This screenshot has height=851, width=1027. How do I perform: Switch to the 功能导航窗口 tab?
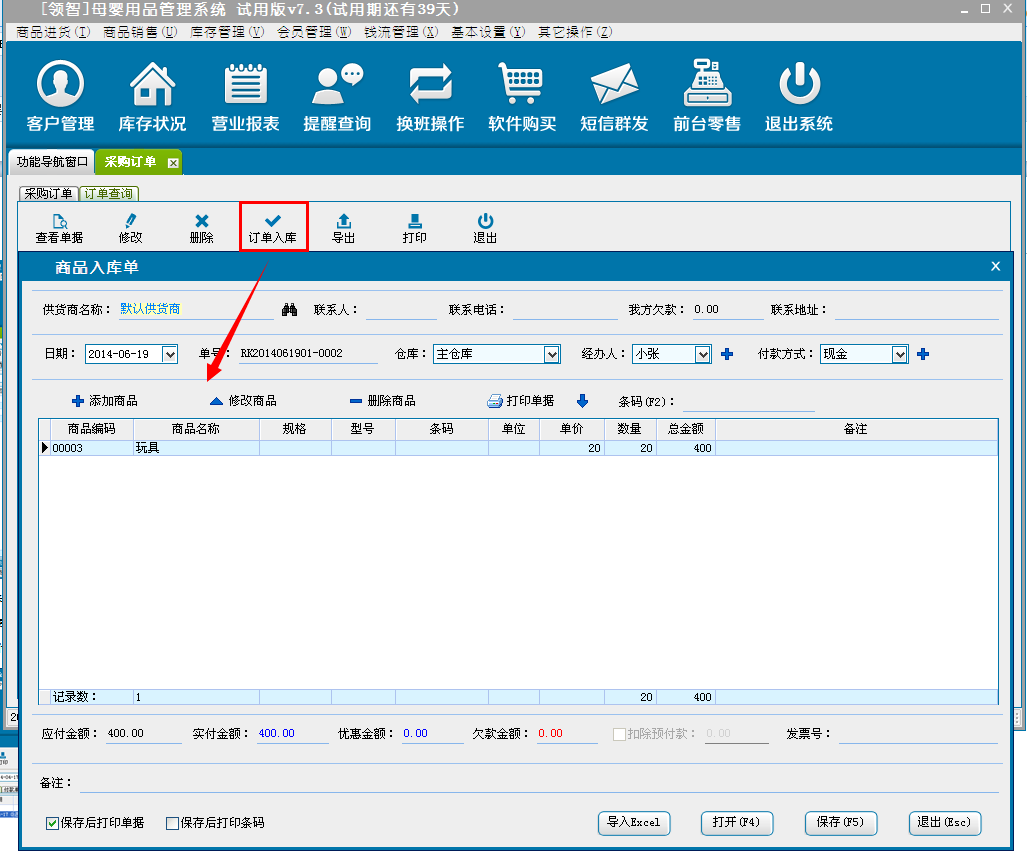coord(52,162)
